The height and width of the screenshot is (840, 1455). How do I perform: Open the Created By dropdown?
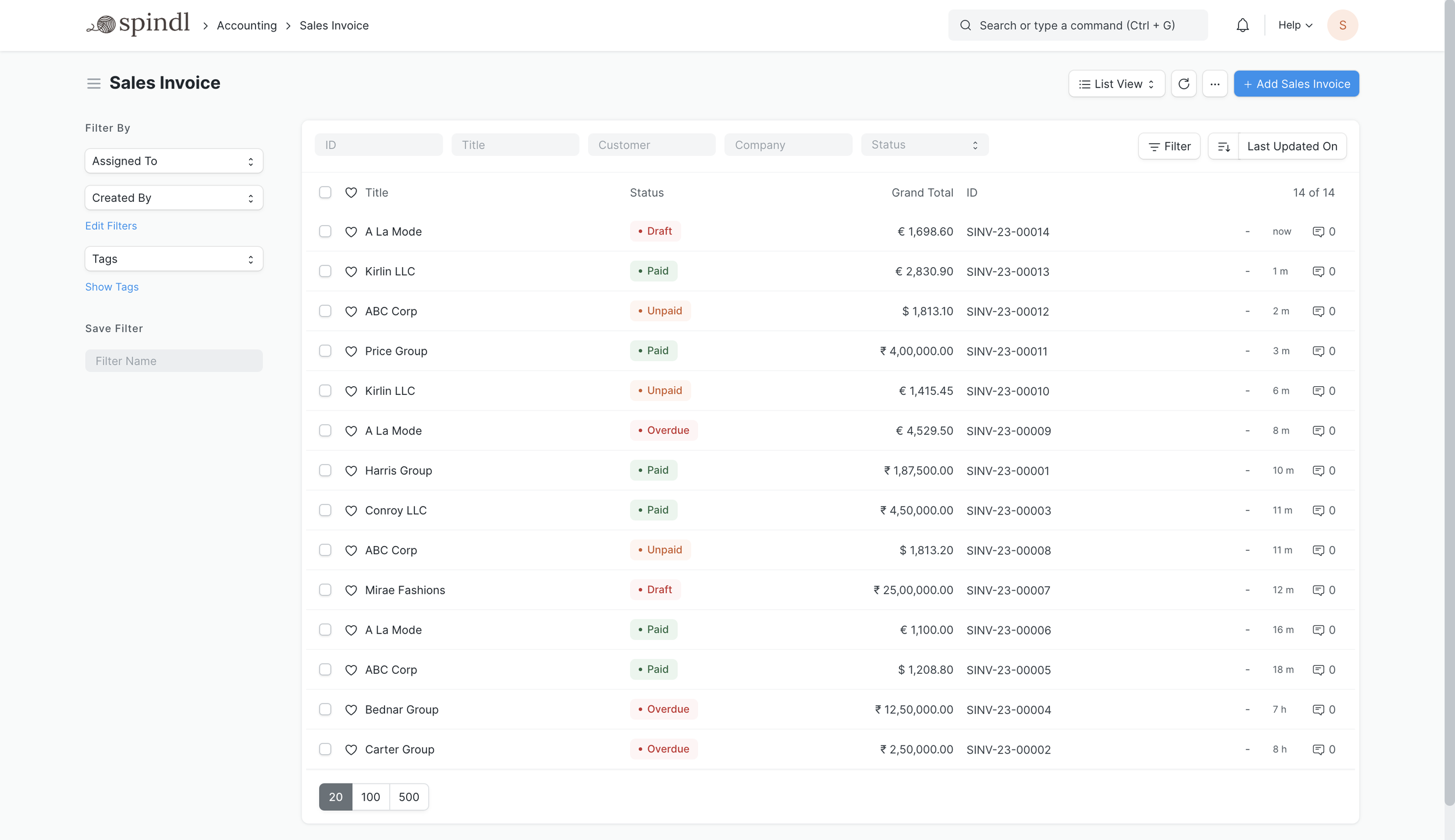point(173,197)
